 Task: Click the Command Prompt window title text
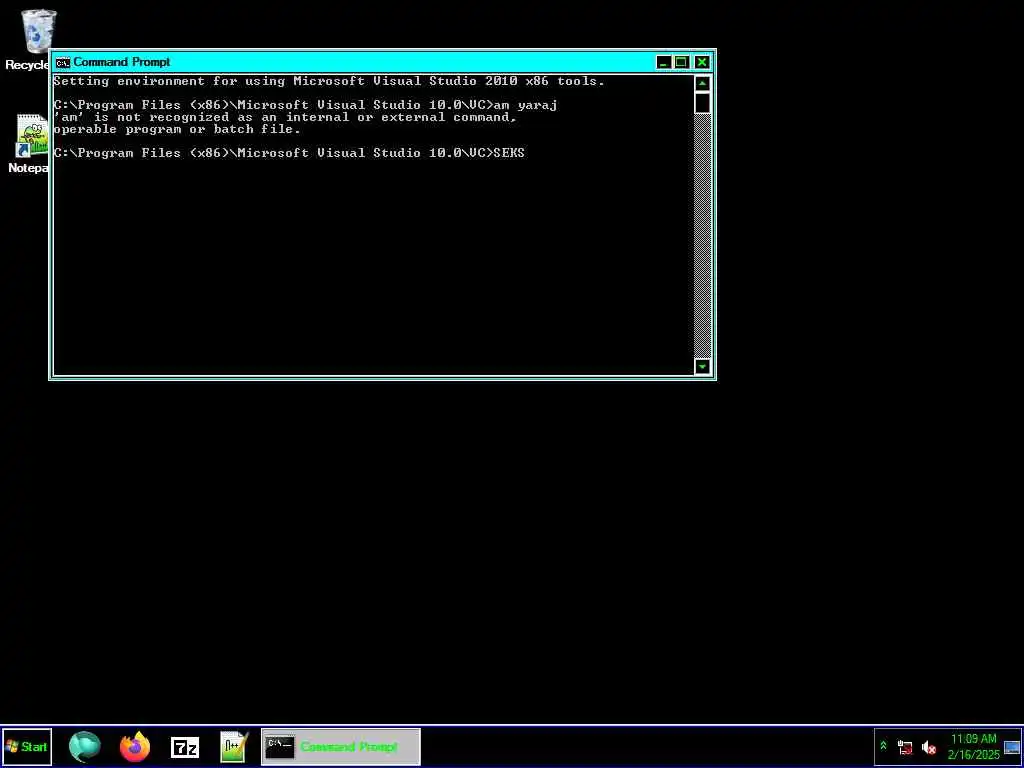coord(121,62)
